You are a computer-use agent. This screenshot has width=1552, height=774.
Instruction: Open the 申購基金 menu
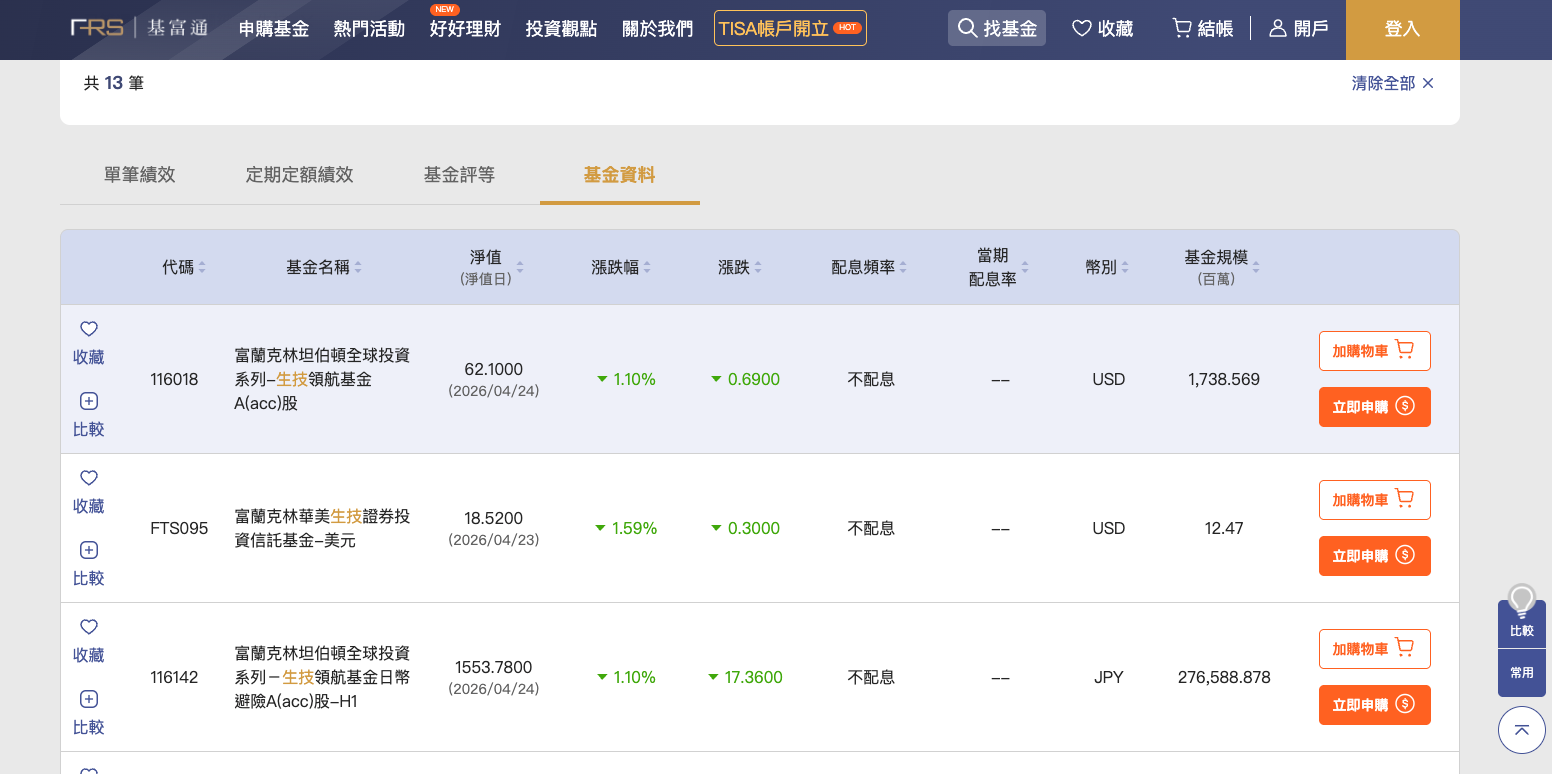coord(274,29)
